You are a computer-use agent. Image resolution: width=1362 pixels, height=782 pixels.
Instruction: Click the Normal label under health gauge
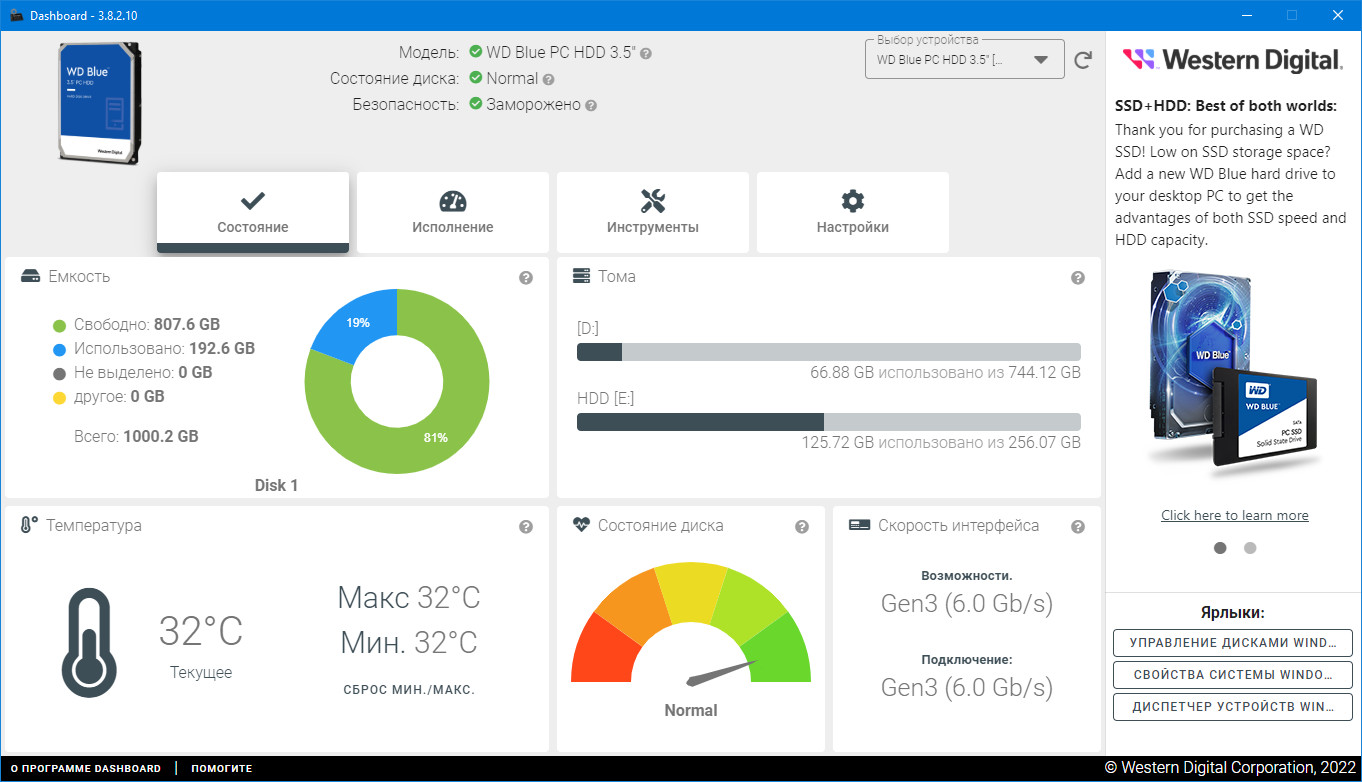pyautogui.click(x=691, y=711)
